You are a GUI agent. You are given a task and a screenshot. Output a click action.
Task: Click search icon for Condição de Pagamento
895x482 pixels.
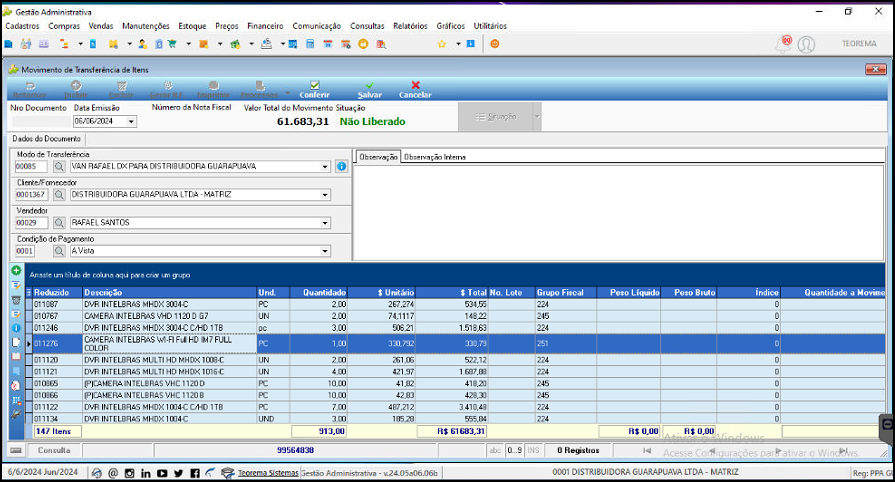(59, 251)
